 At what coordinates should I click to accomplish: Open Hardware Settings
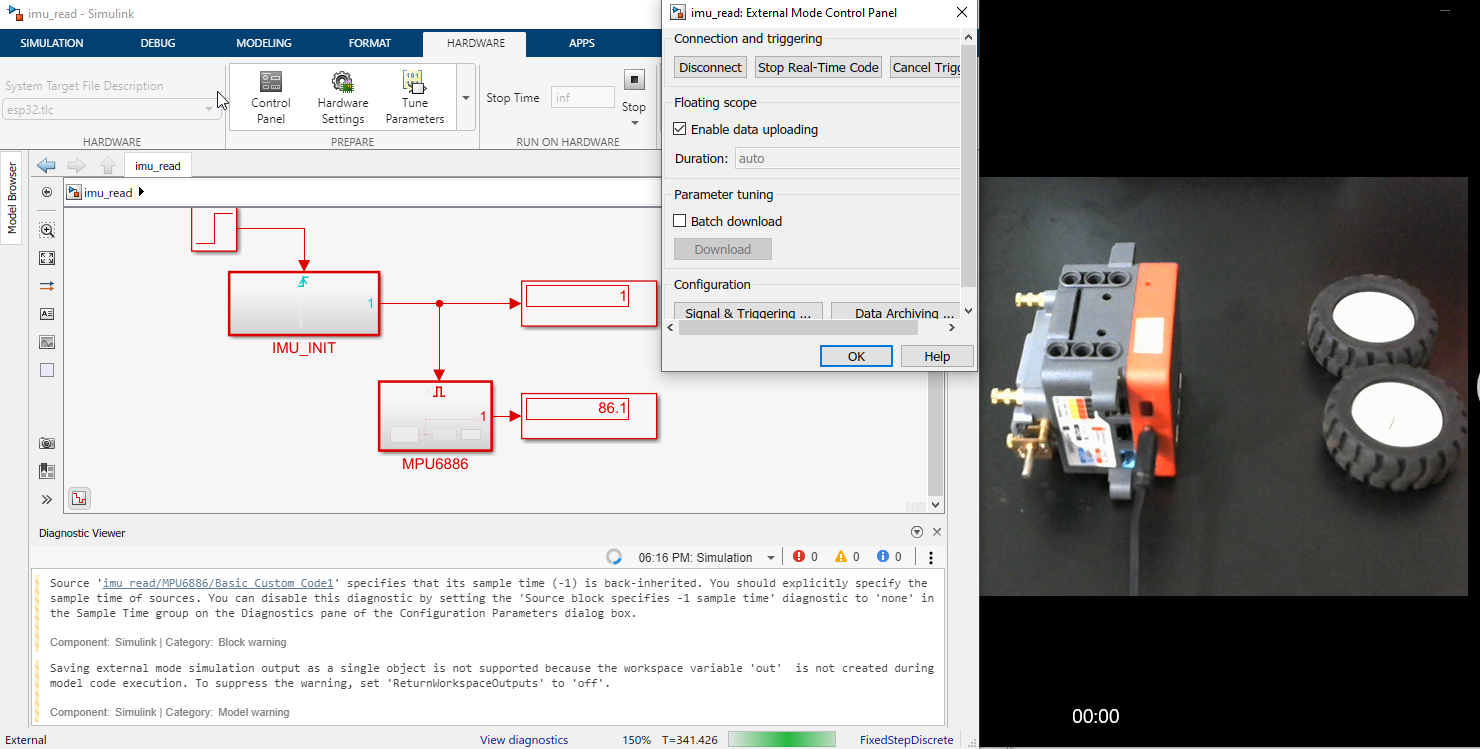[x=342, y=97]
